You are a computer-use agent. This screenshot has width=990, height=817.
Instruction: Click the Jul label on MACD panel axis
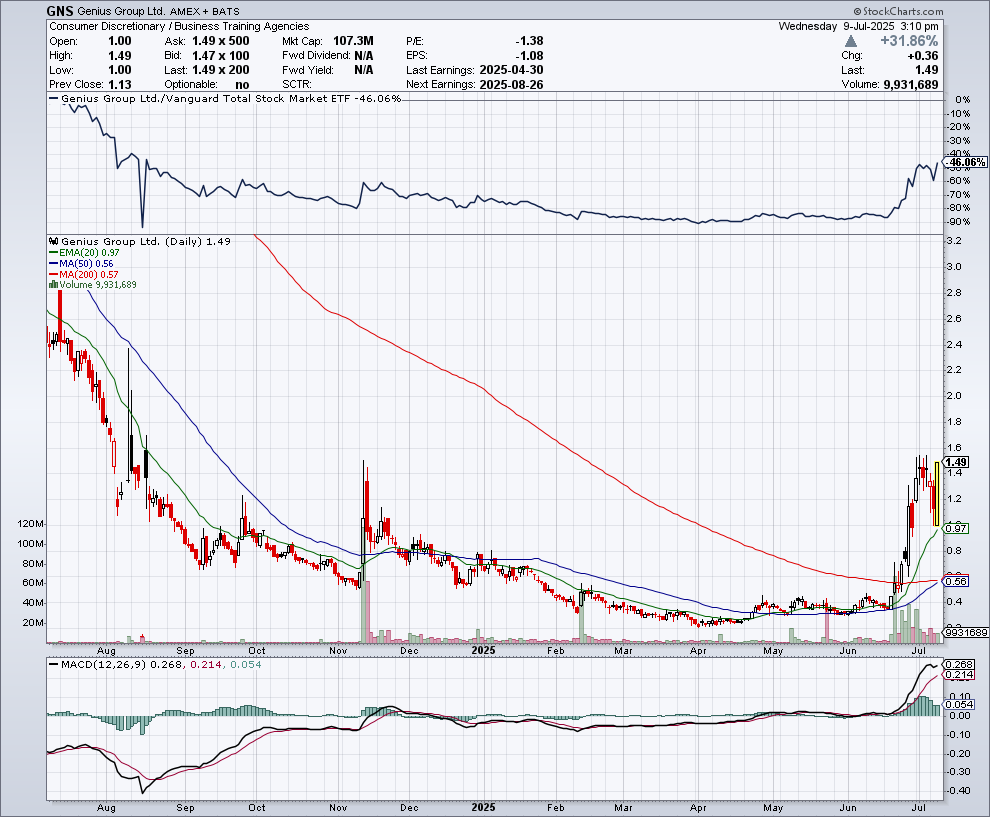tap(919, 808)
